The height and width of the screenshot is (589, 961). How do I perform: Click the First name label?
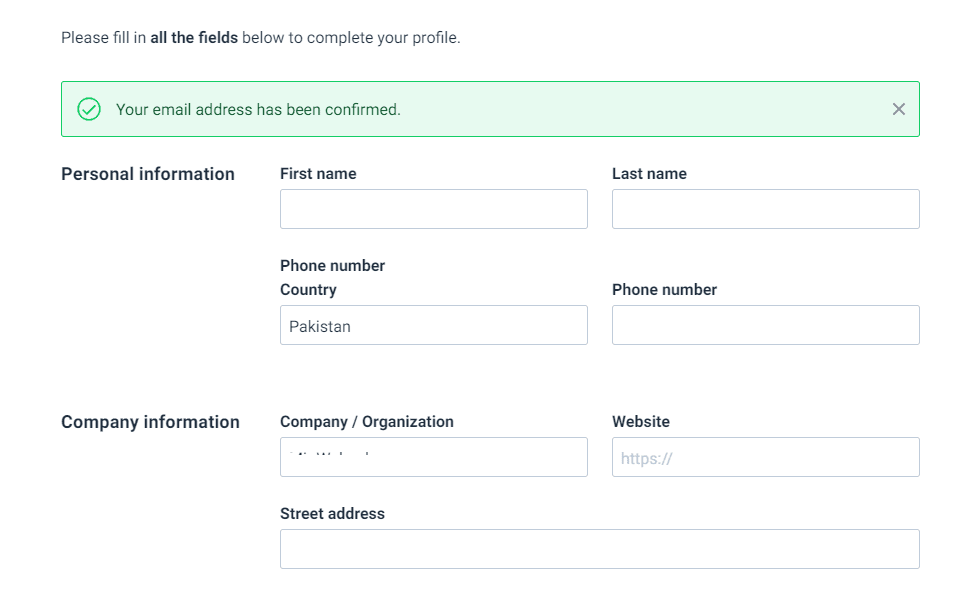pos(318,173)
